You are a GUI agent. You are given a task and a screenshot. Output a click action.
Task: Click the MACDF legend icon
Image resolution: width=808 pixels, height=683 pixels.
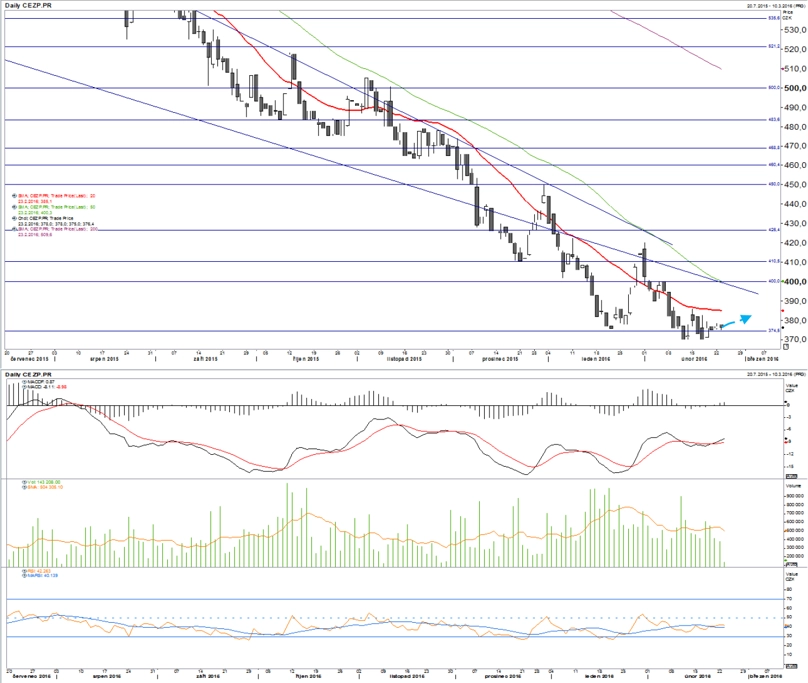(x=24, y=382)
